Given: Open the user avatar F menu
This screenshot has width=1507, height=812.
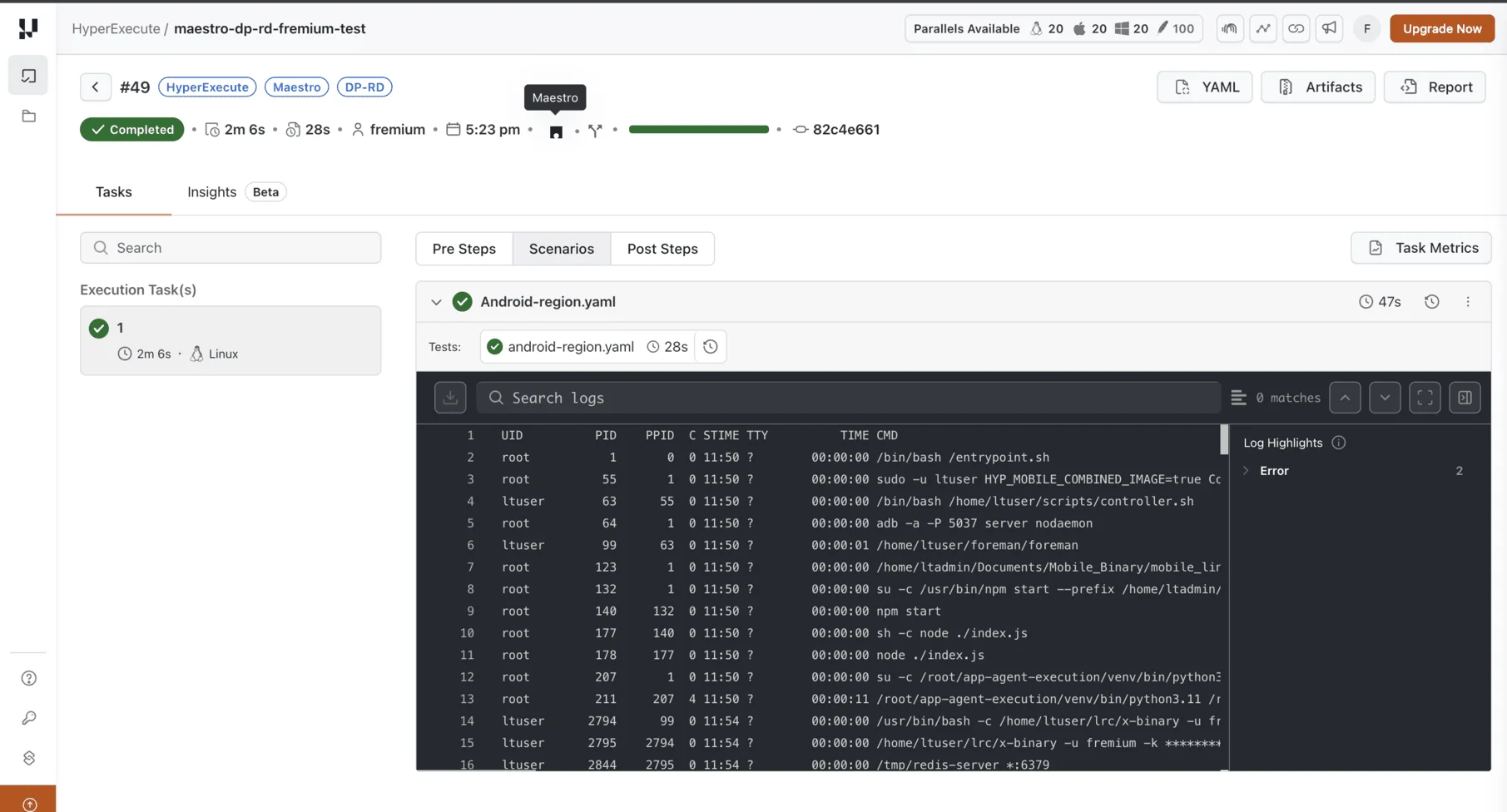Looking at the screenshot, I should pyautogui.click(x=1367, y=28).
